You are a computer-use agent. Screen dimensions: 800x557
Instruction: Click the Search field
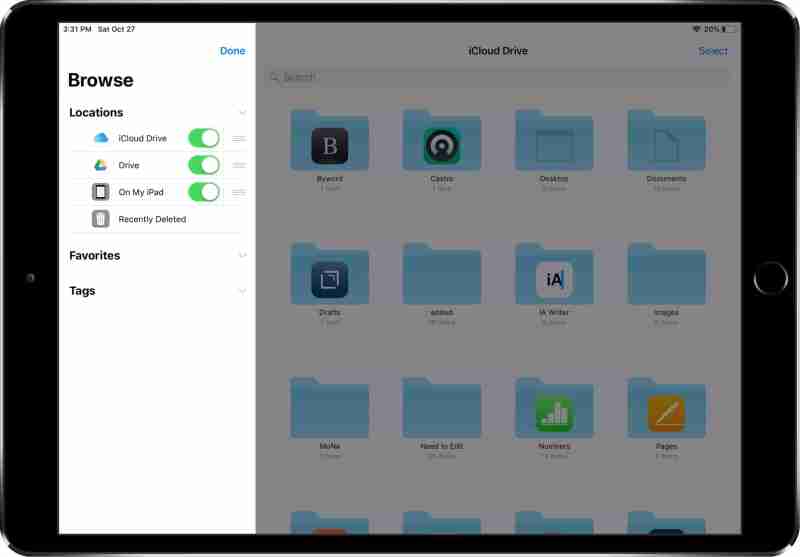point(497,77)
